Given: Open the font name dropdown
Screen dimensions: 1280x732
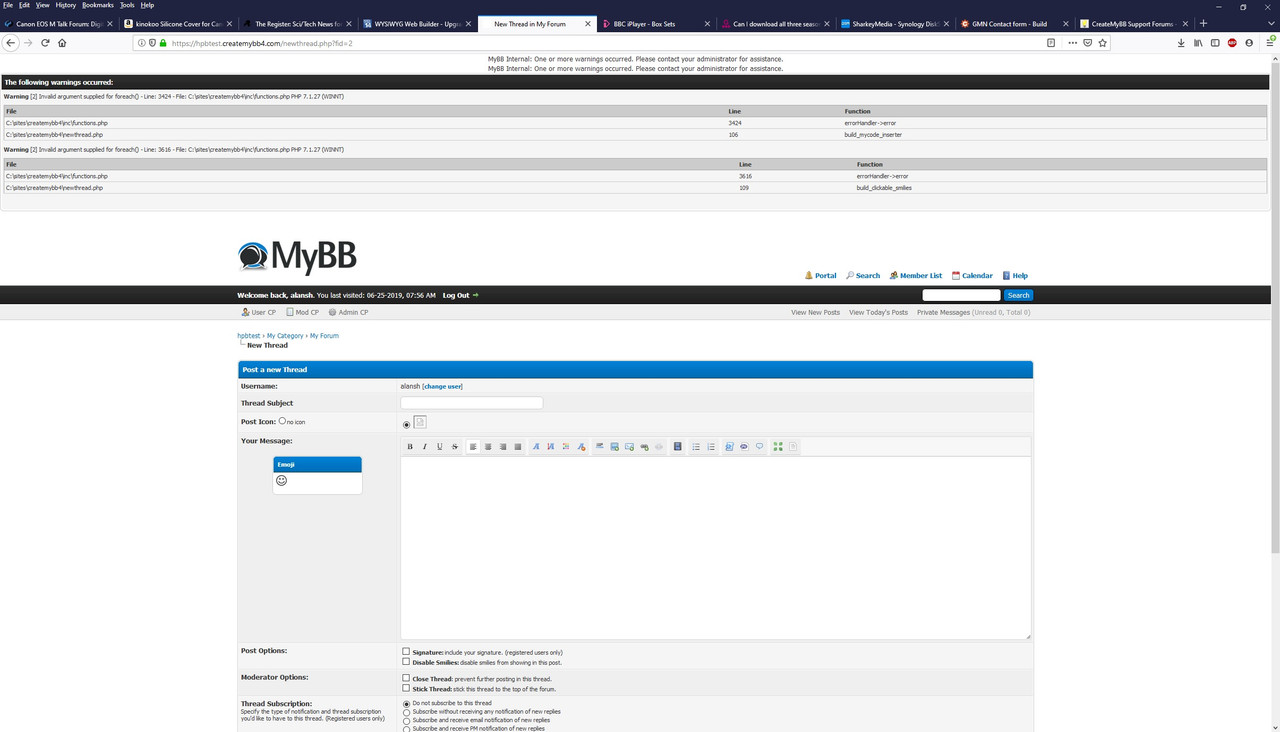Looking at the screenshot, I should point(536,446).
